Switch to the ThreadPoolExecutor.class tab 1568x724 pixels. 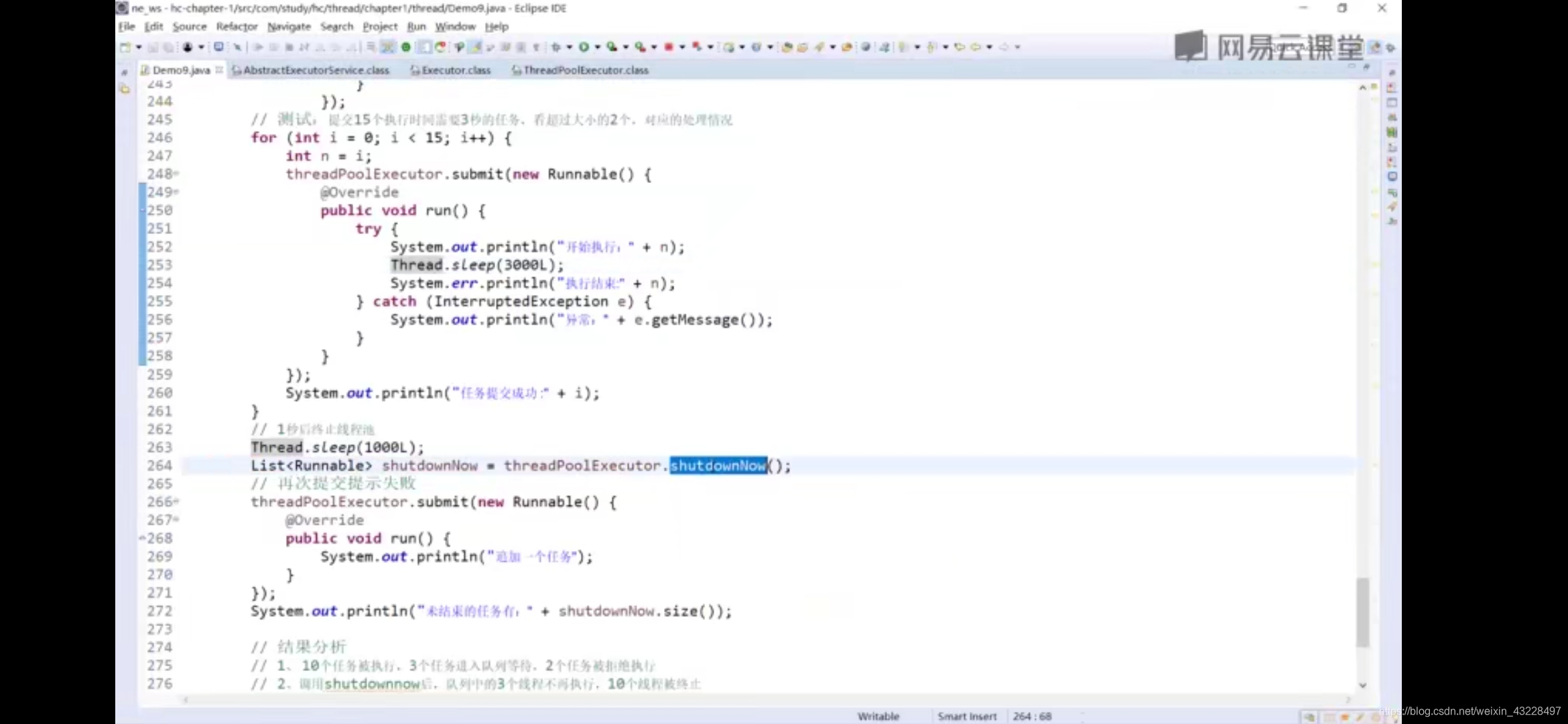point(580,70)
